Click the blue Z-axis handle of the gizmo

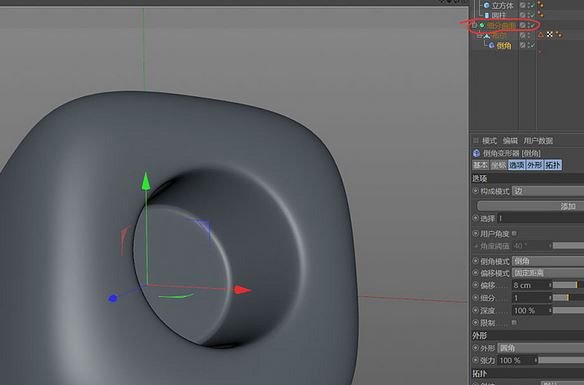coord(112,298)
